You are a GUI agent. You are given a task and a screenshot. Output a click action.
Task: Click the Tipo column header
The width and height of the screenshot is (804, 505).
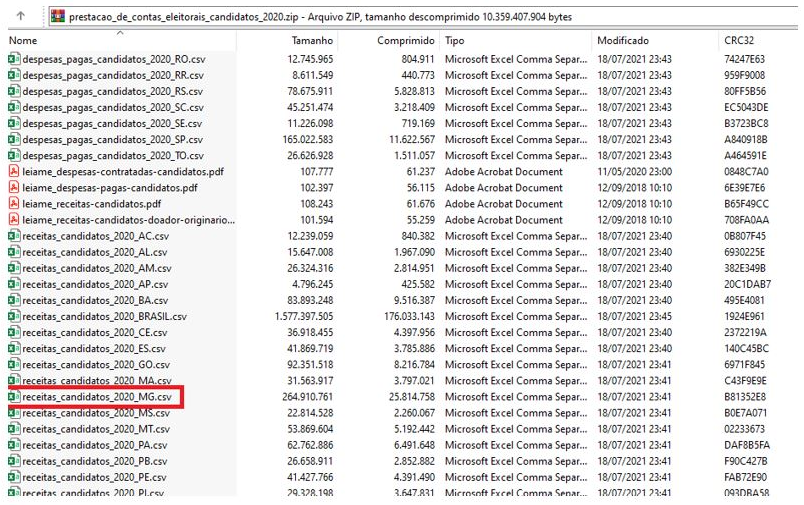tap(455, 41)
